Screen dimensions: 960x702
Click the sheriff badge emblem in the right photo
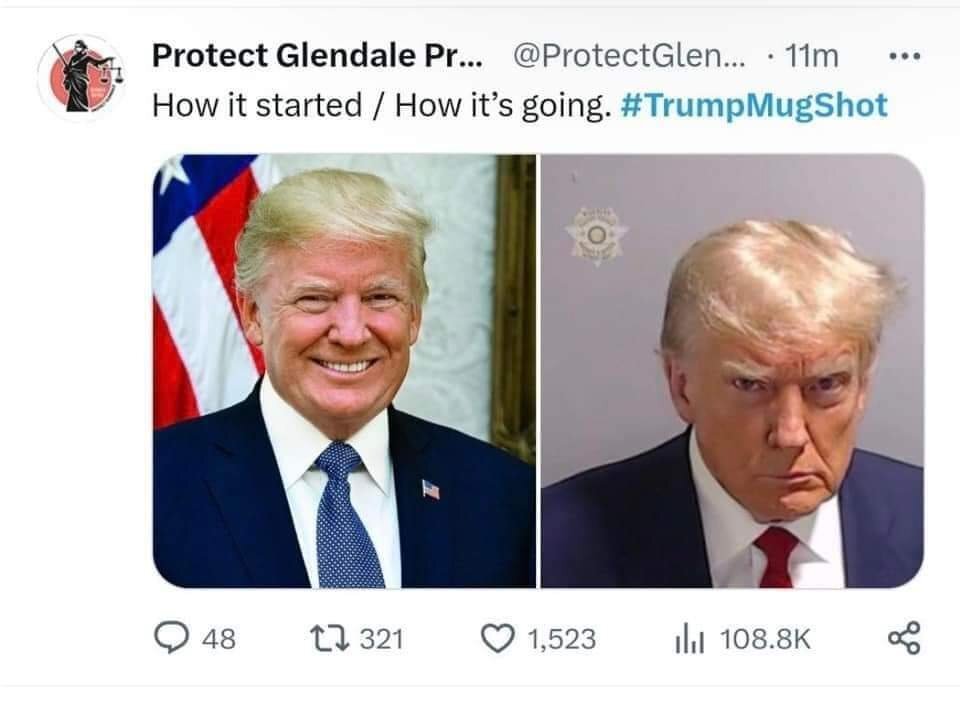596,235
